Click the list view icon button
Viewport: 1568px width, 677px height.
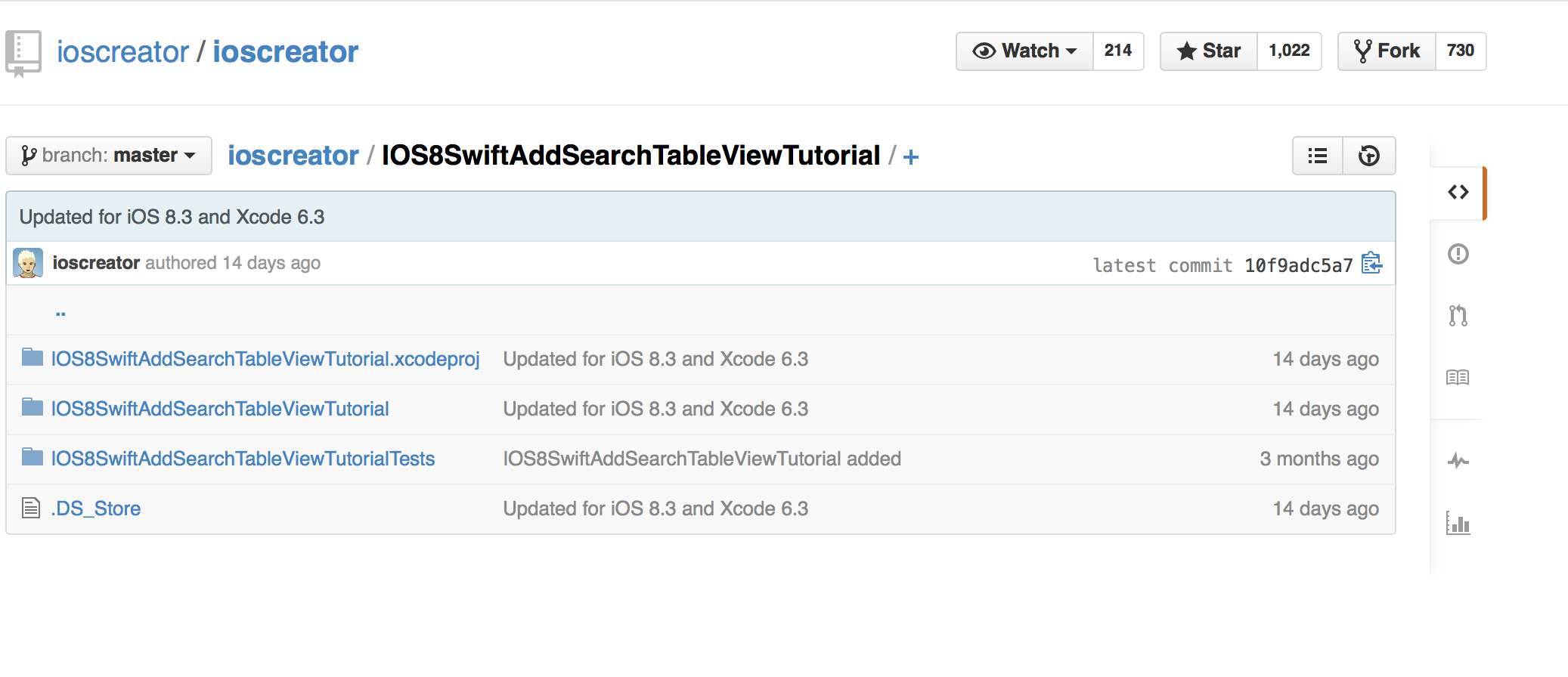[x=1318, y=156]
